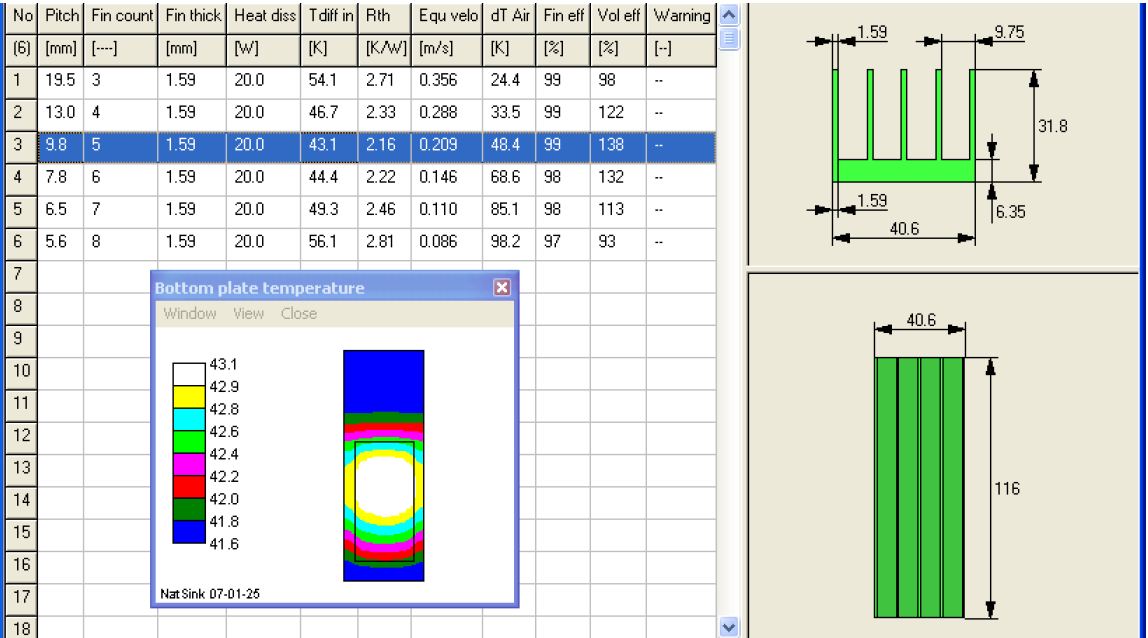Open the Window menu in temperature popup
Screen dimensions: 1148x638
point(190,314)
